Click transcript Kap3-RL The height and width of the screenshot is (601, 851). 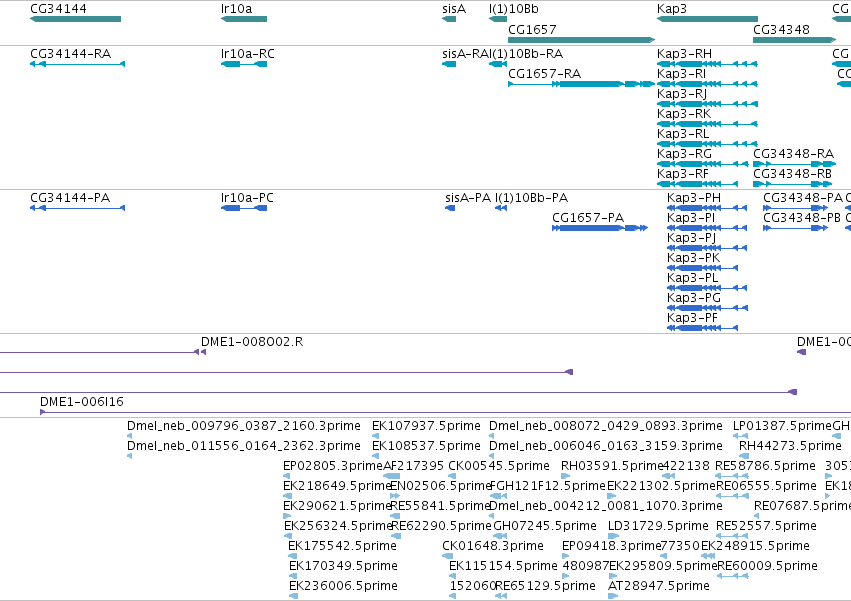[x=707, y=144]
